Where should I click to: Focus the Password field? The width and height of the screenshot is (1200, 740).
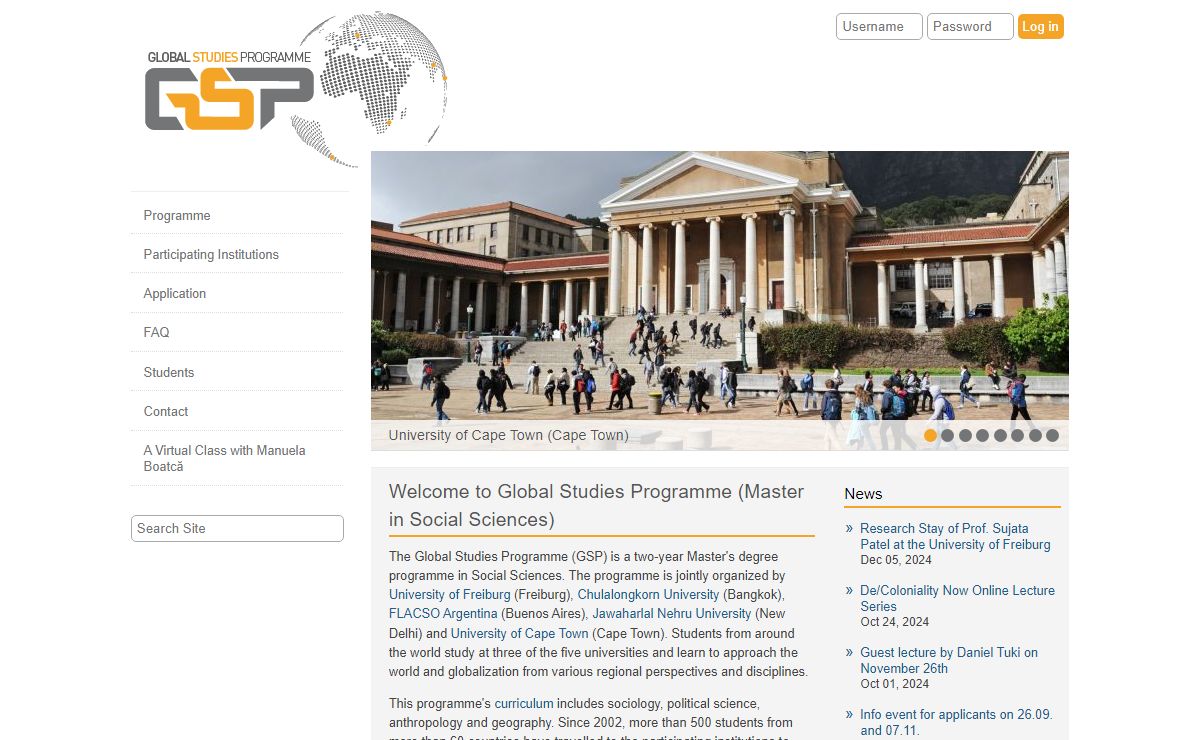970,27
